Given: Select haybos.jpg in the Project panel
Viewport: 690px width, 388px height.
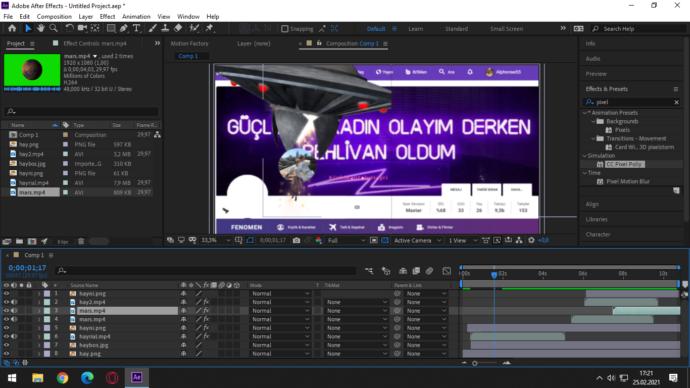Looking at the screenshot, I should pos(32,164).
